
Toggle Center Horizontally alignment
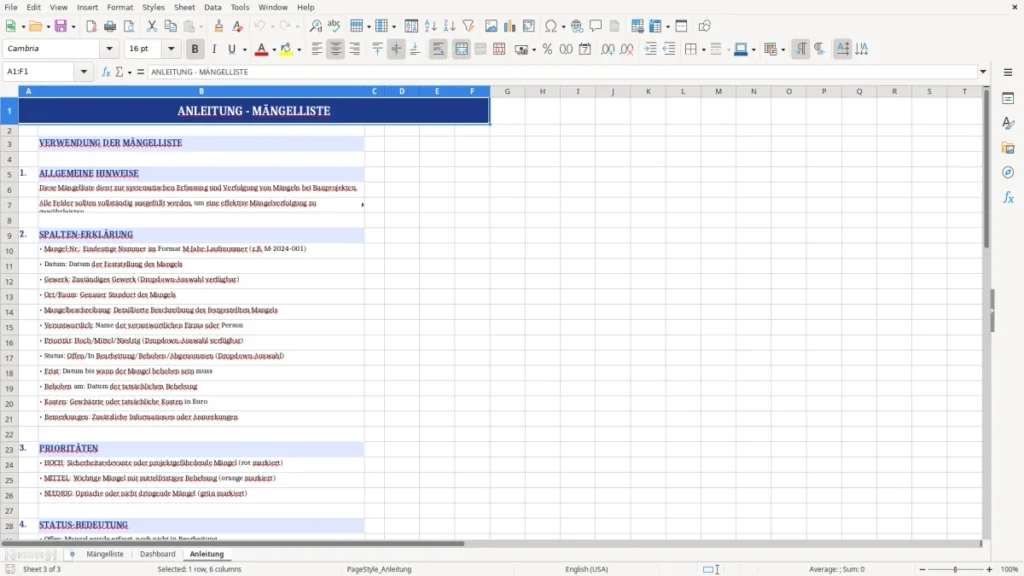tap(336, 49)
